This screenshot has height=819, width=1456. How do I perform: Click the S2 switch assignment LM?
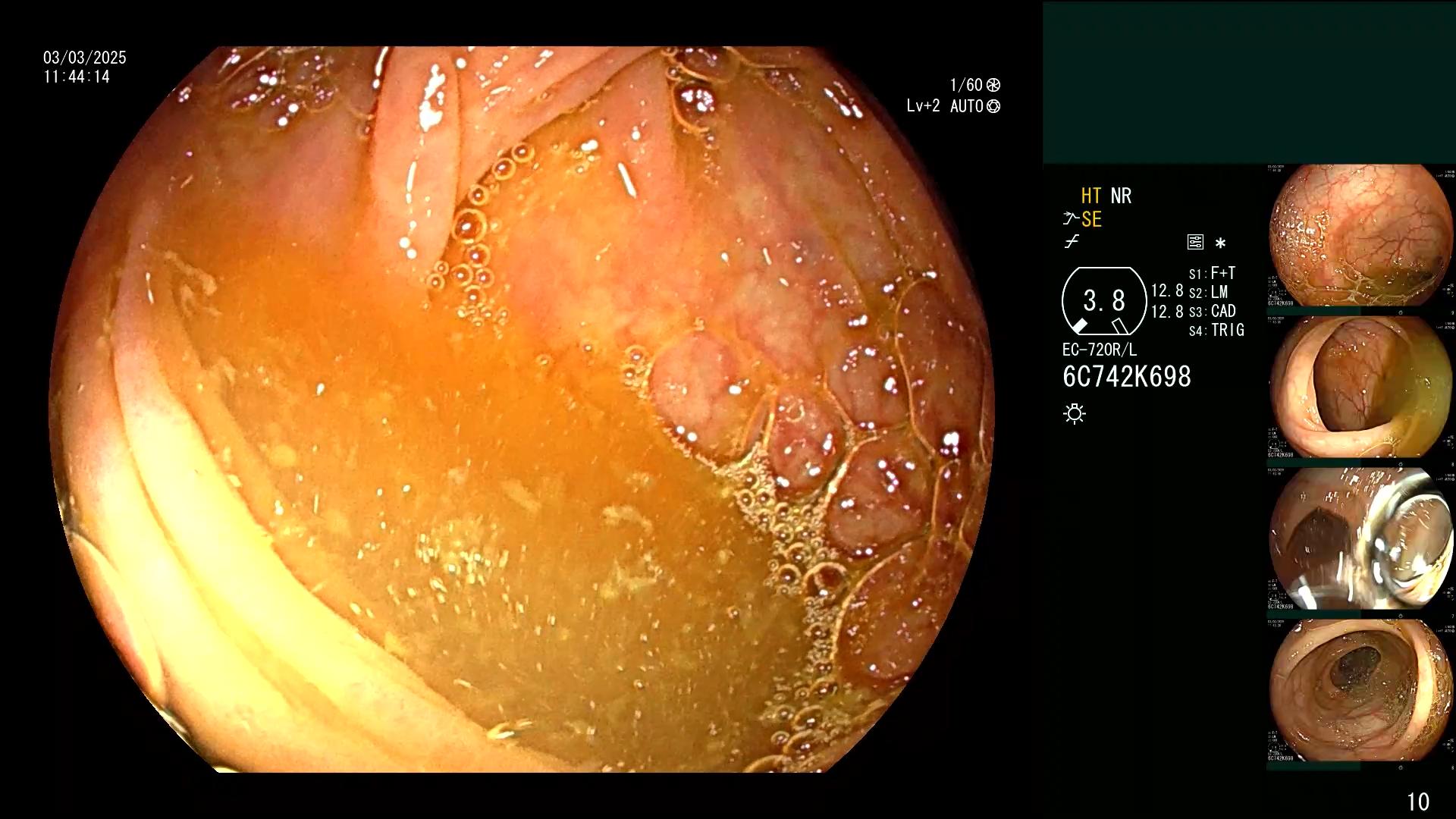[x=1209, y=292]
